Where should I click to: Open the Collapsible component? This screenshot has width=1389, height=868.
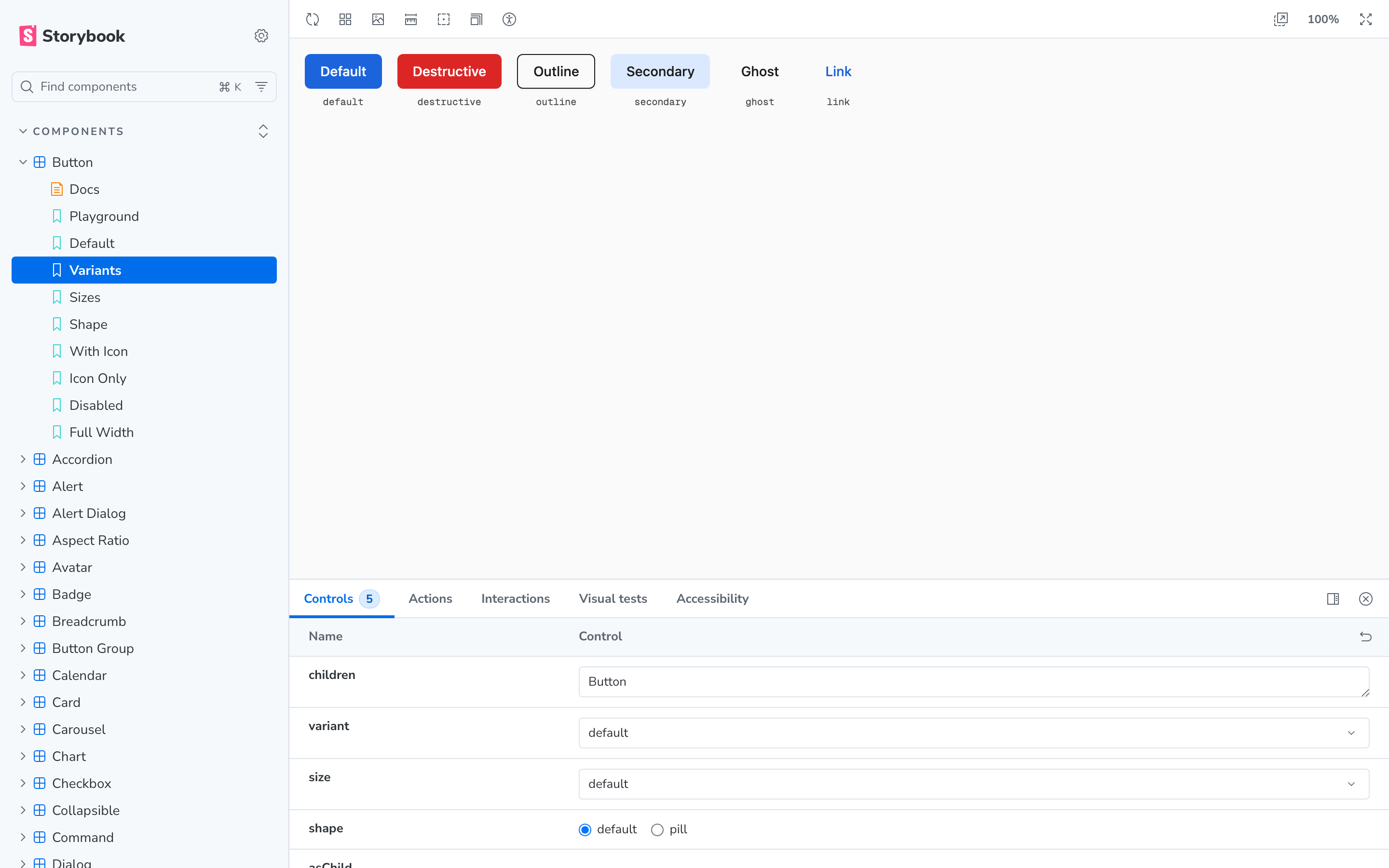(x=144, y=810)
